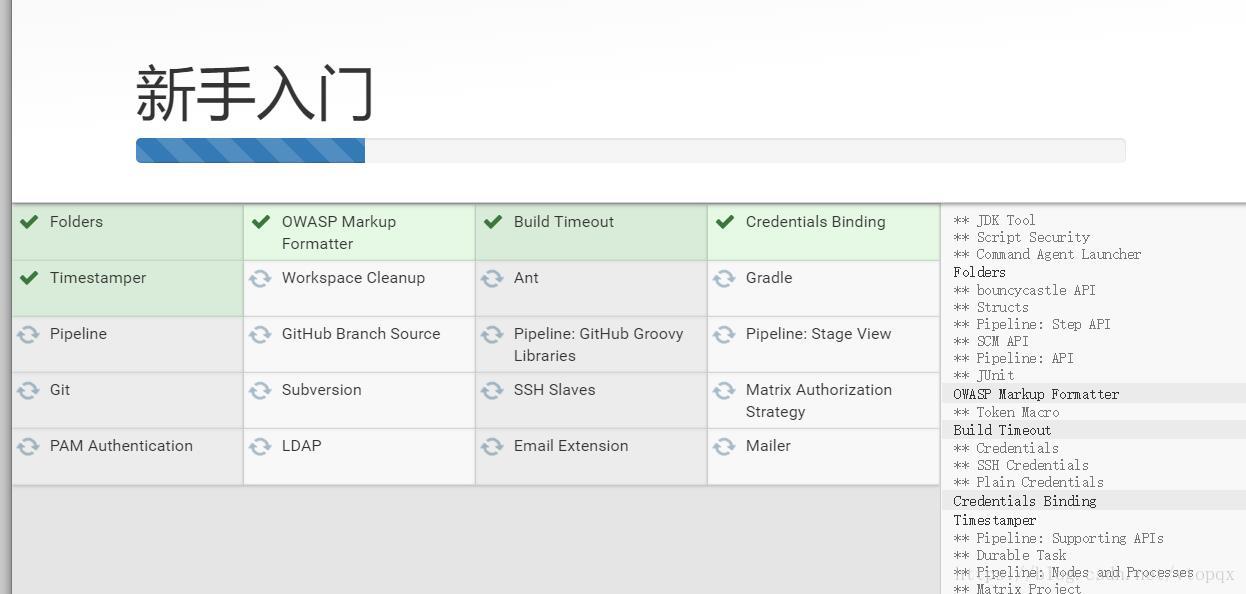
Task: Click the pending sync icon beside Pipeline
Action: pyautogui.click(x=28, y=334)
